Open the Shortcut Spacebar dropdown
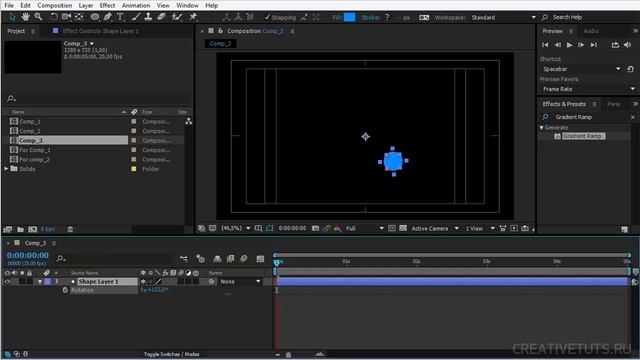640x360 pixels. coord(581,69)
